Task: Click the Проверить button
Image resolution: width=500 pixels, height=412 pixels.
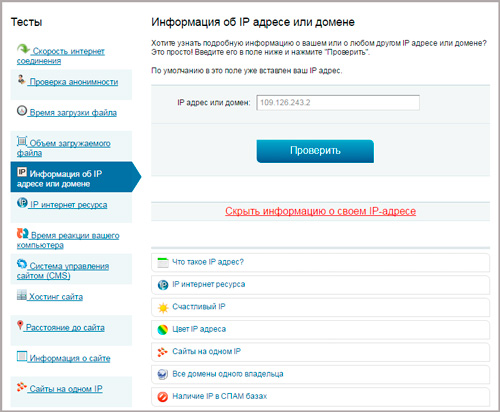Action: click(315, 151)
